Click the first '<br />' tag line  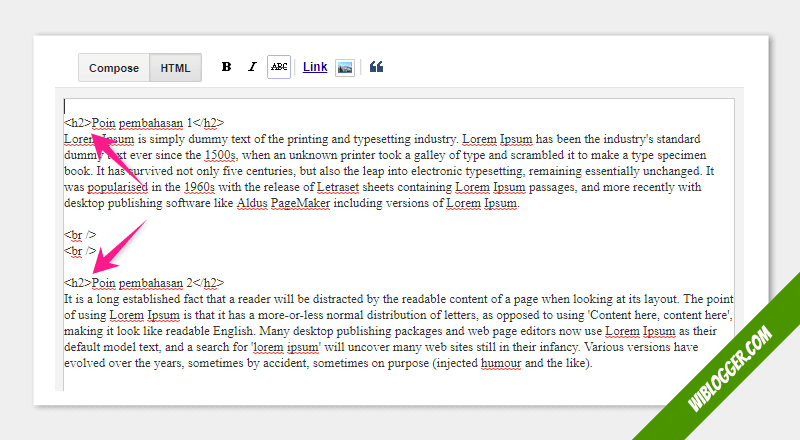(x=80, y=235)
